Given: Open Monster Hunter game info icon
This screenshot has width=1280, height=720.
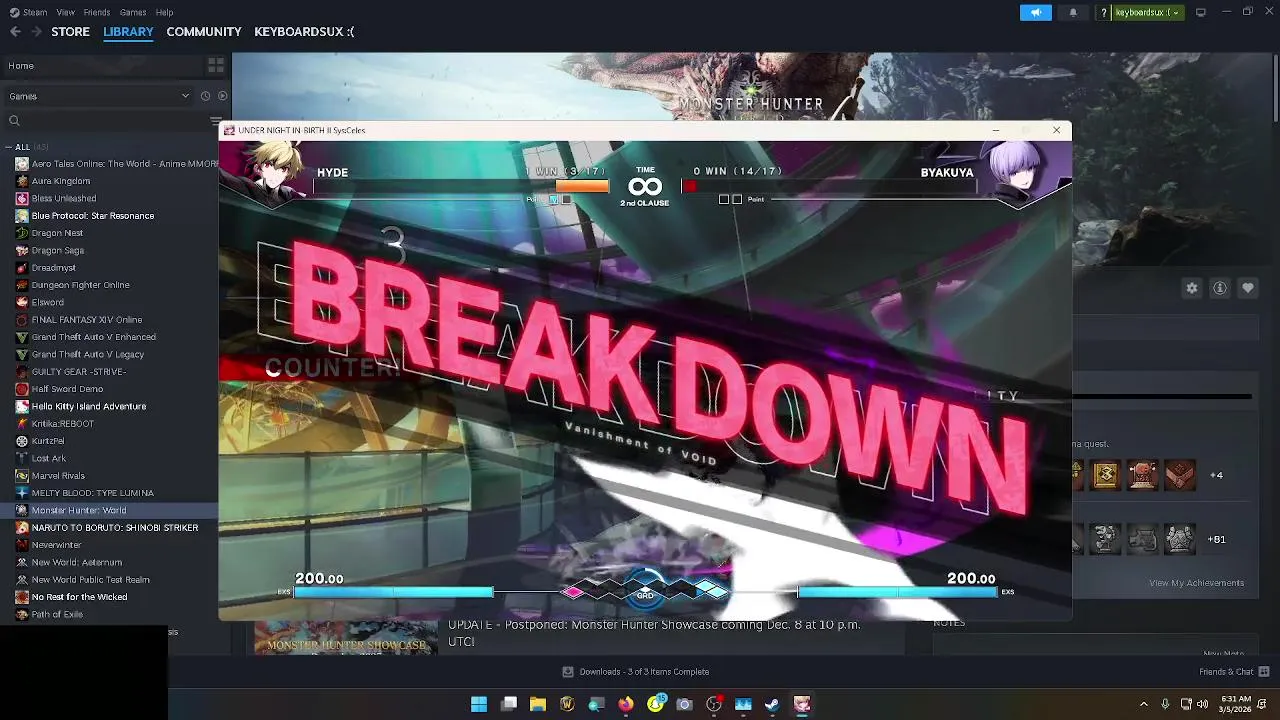Looking at the screenshot, I should tap(1220, 288).
